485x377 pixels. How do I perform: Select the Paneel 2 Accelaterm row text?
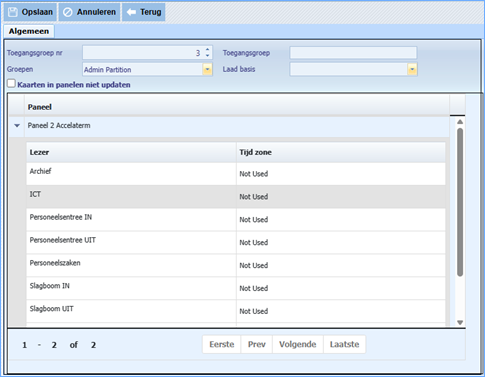(x=59, y=126)
